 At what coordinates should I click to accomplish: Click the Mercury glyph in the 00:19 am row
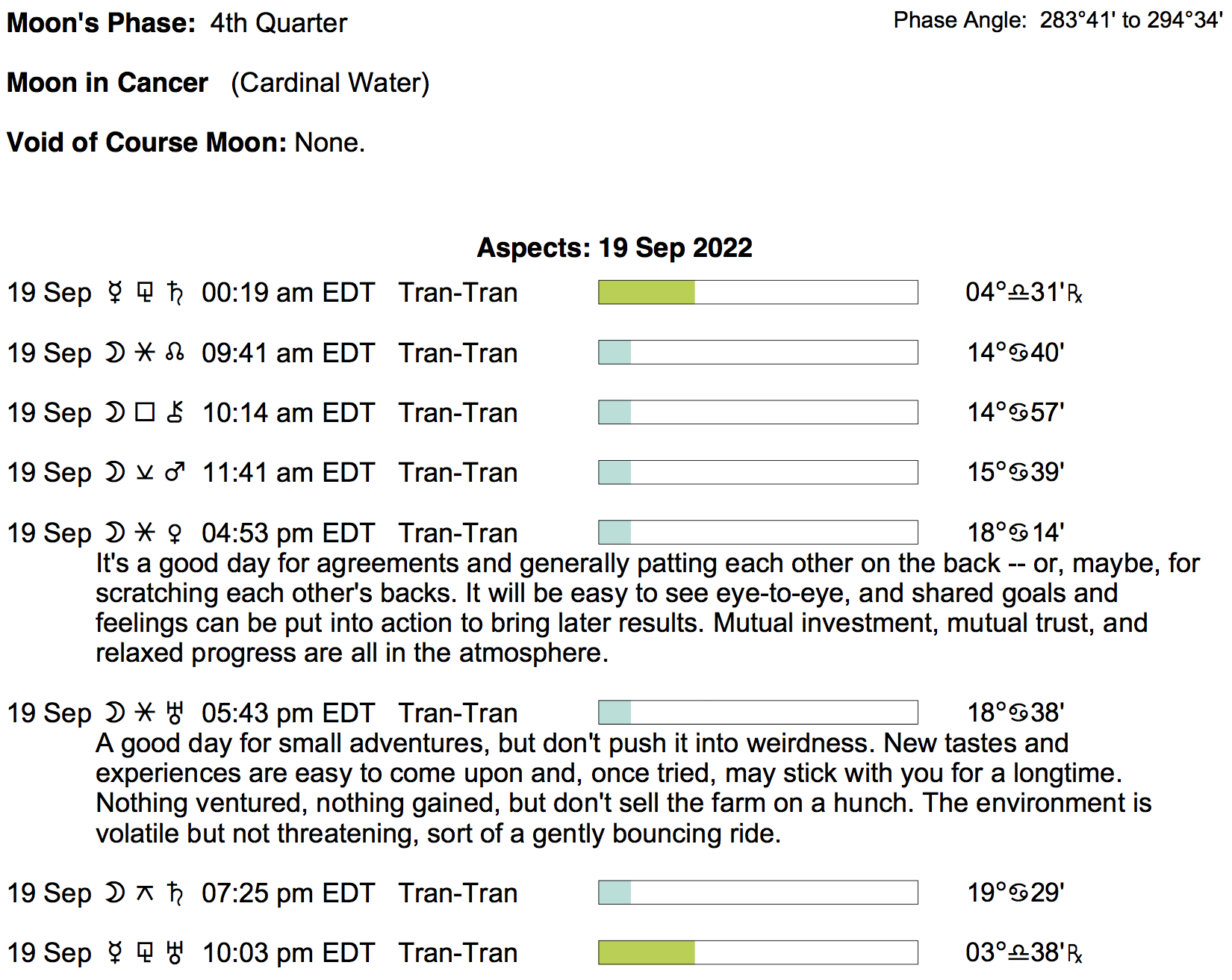[x=115, y=292]
